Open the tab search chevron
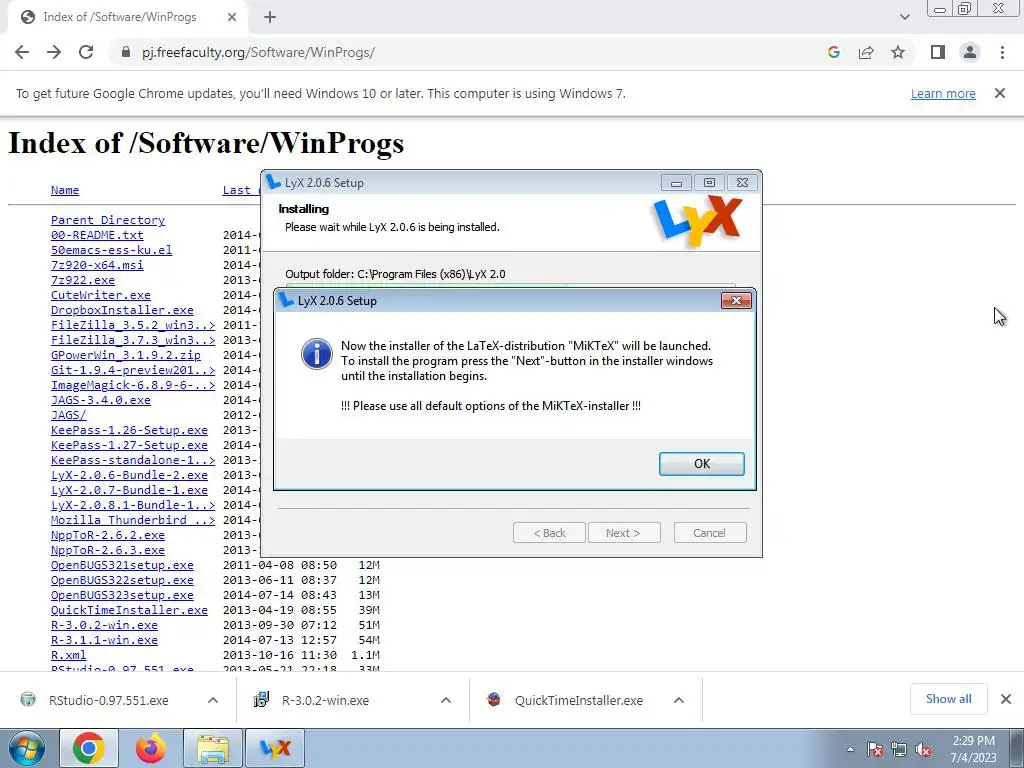1024x768 pixels. coord(904,17)
